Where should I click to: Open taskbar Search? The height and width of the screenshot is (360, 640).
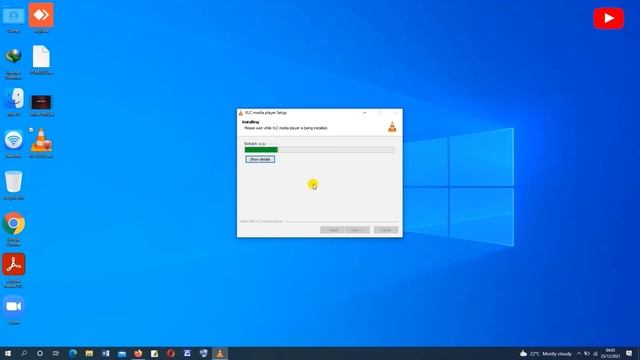click(x=24, y=353)
